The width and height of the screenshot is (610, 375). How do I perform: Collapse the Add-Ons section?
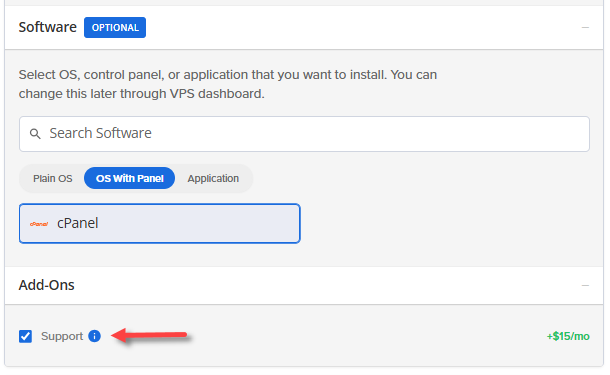coord(585,286)
